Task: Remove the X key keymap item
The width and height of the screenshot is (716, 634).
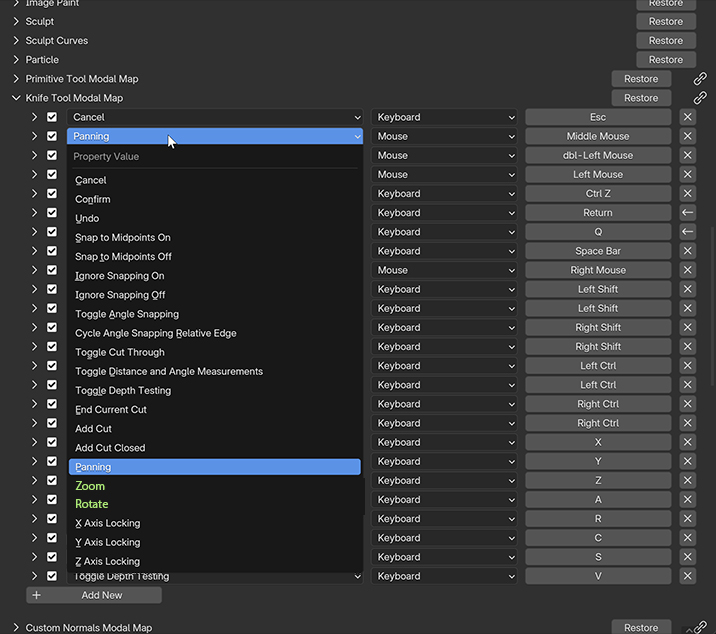Action: coord(687,443)
